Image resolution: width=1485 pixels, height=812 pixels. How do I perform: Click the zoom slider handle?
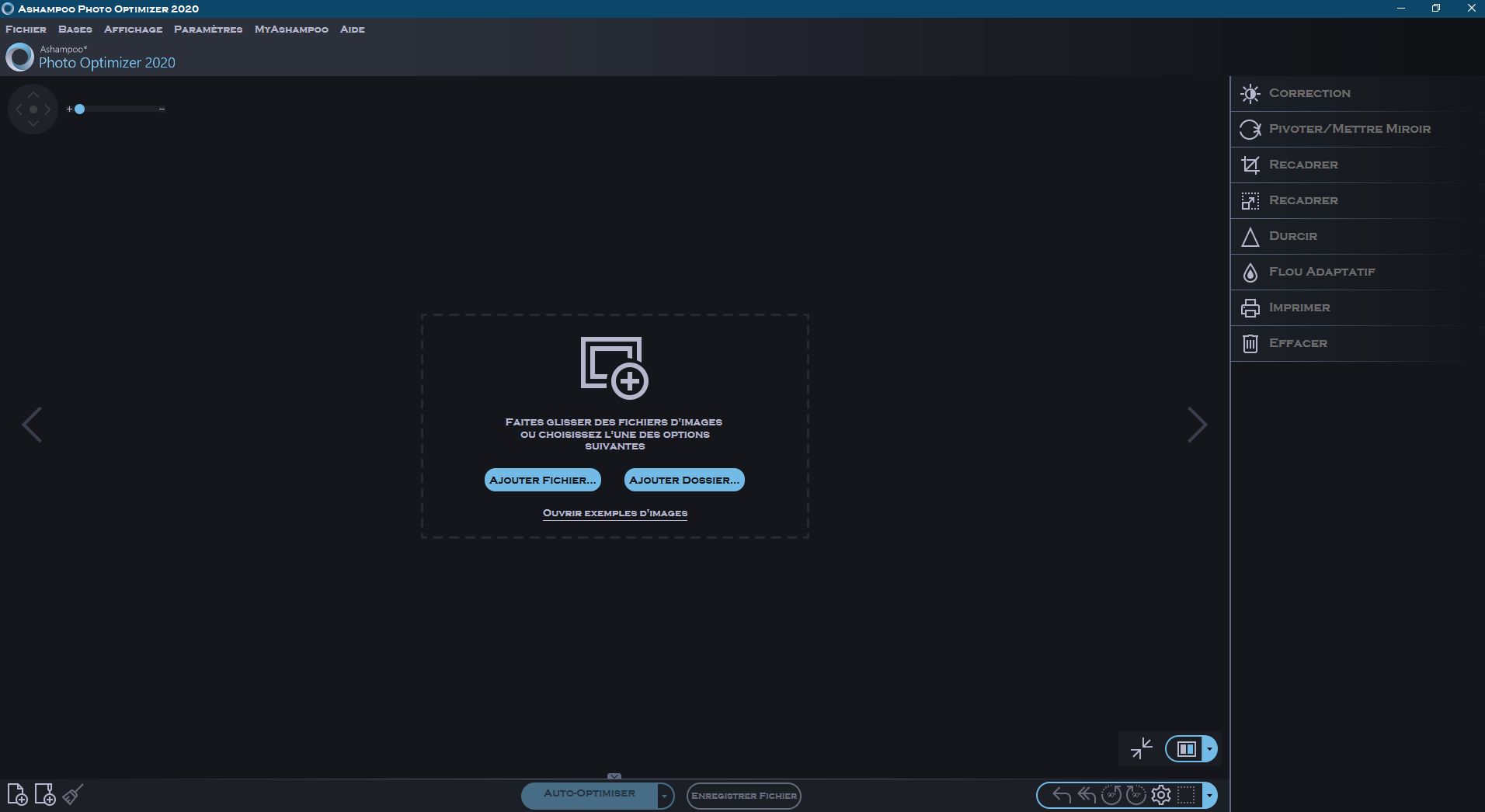tap(79, 109)
